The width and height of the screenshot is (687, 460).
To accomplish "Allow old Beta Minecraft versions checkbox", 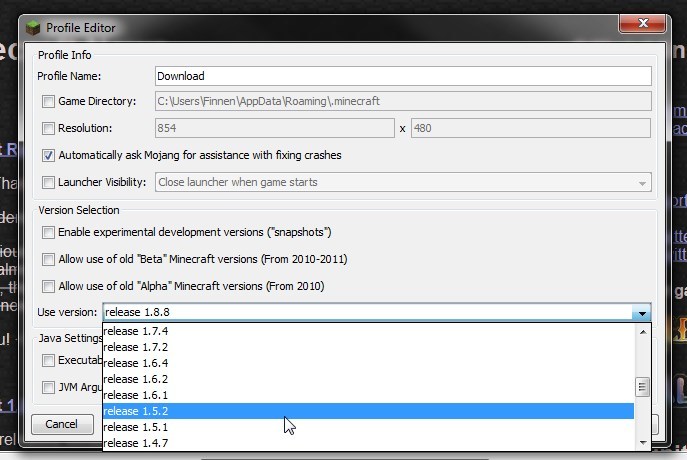I will click(48, 259).
